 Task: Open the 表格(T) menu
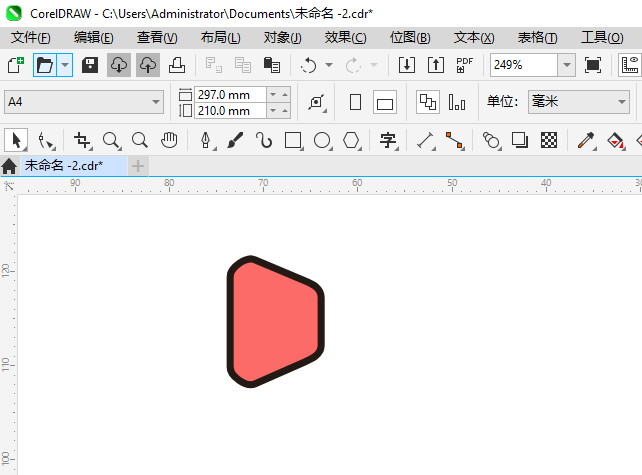tap(538, 38)
